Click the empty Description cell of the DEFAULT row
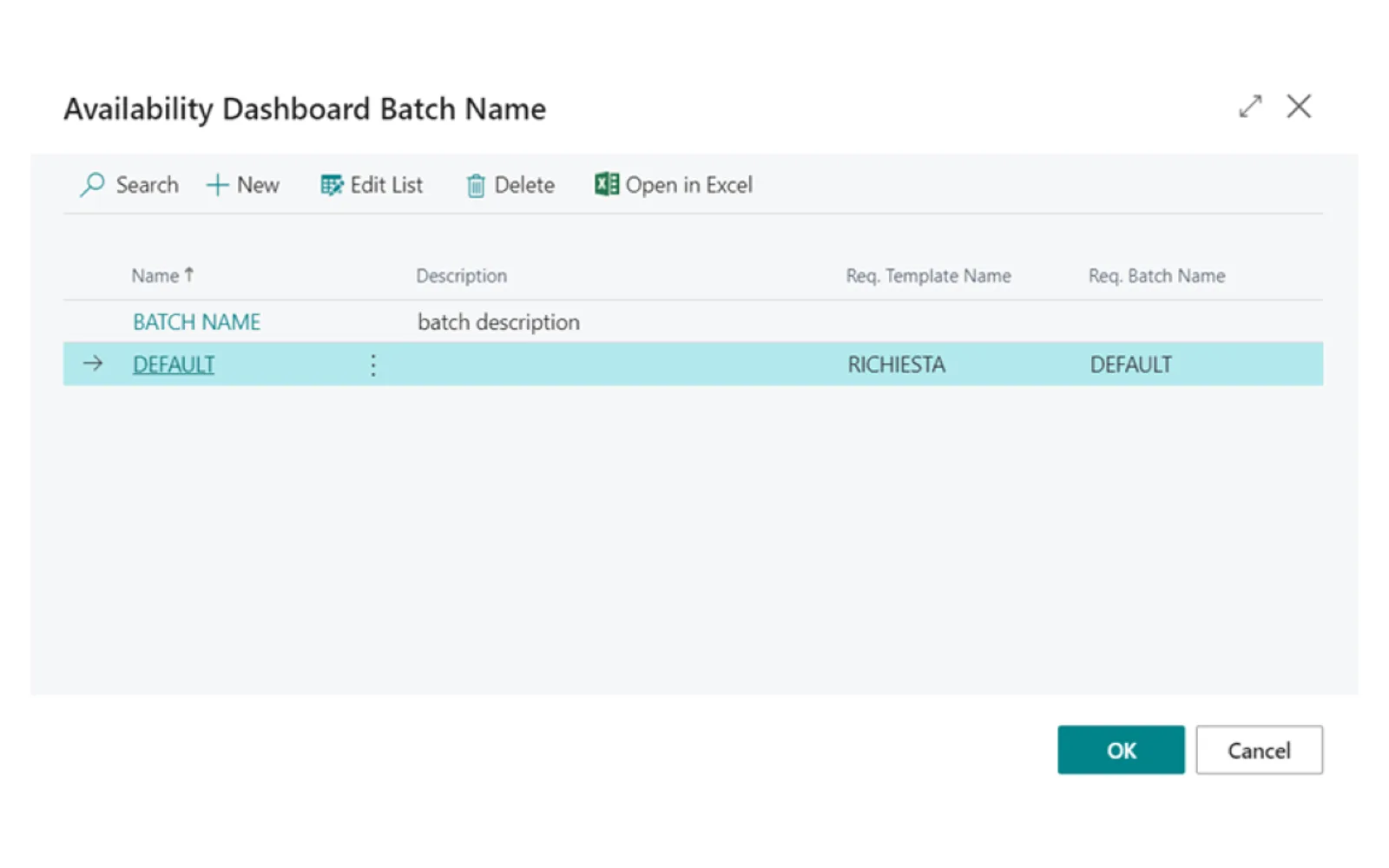 click(621, 365)
